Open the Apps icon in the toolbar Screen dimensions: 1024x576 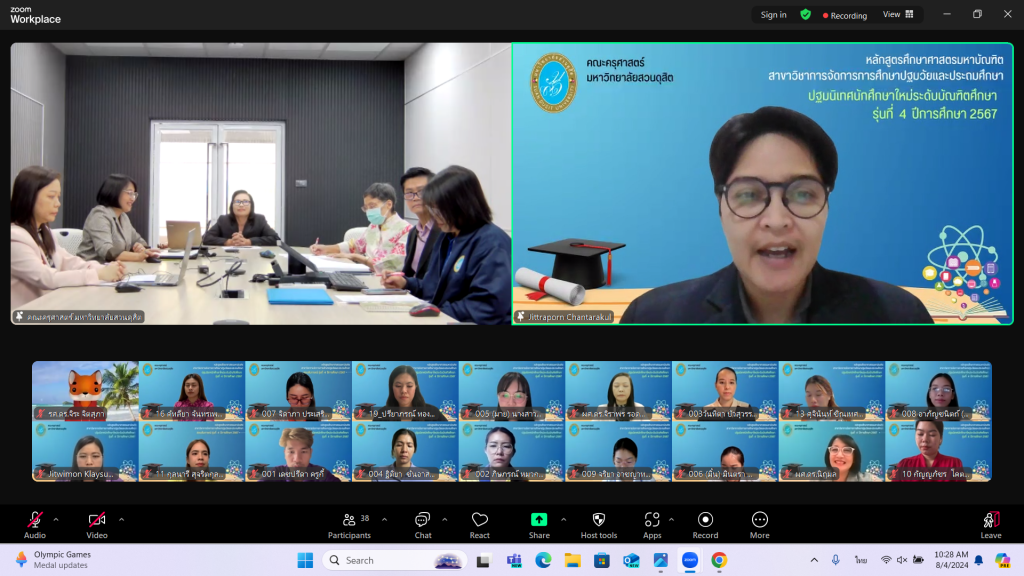(x=652, y=520)
